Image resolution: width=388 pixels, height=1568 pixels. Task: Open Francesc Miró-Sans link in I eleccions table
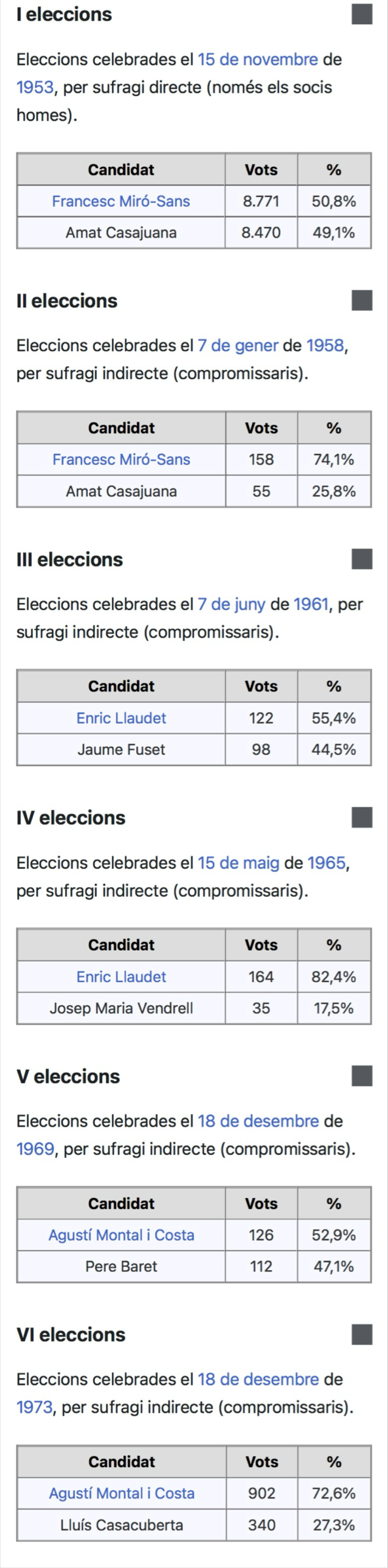pos(120,201)
